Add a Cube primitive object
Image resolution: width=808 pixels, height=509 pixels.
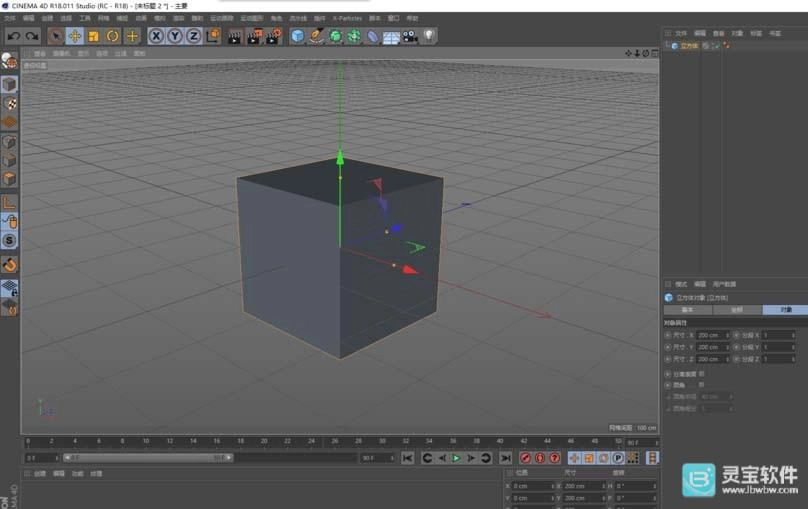click(x=297, y=36)
